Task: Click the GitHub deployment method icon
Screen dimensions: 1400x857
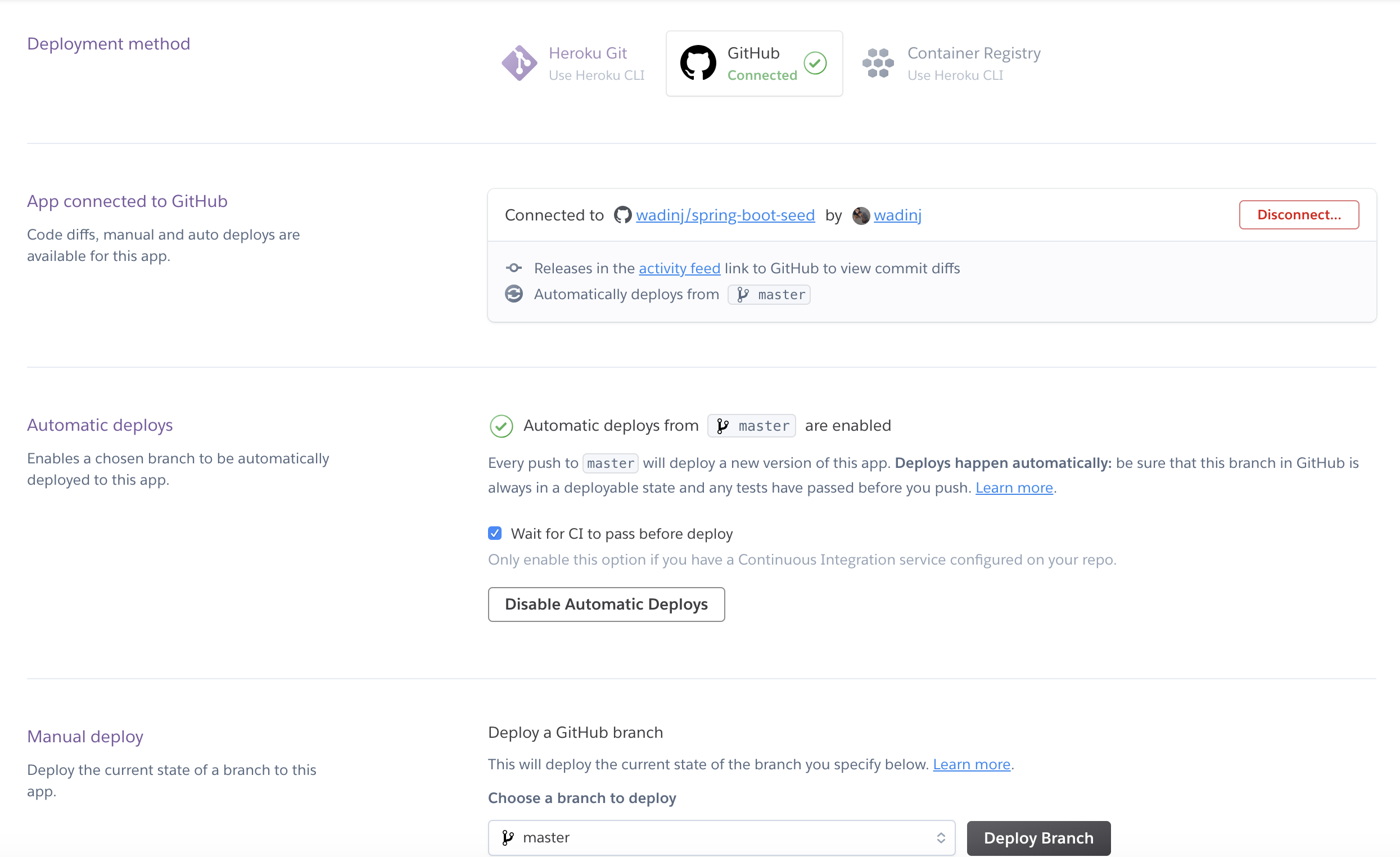Action: (x=698, y=62)
